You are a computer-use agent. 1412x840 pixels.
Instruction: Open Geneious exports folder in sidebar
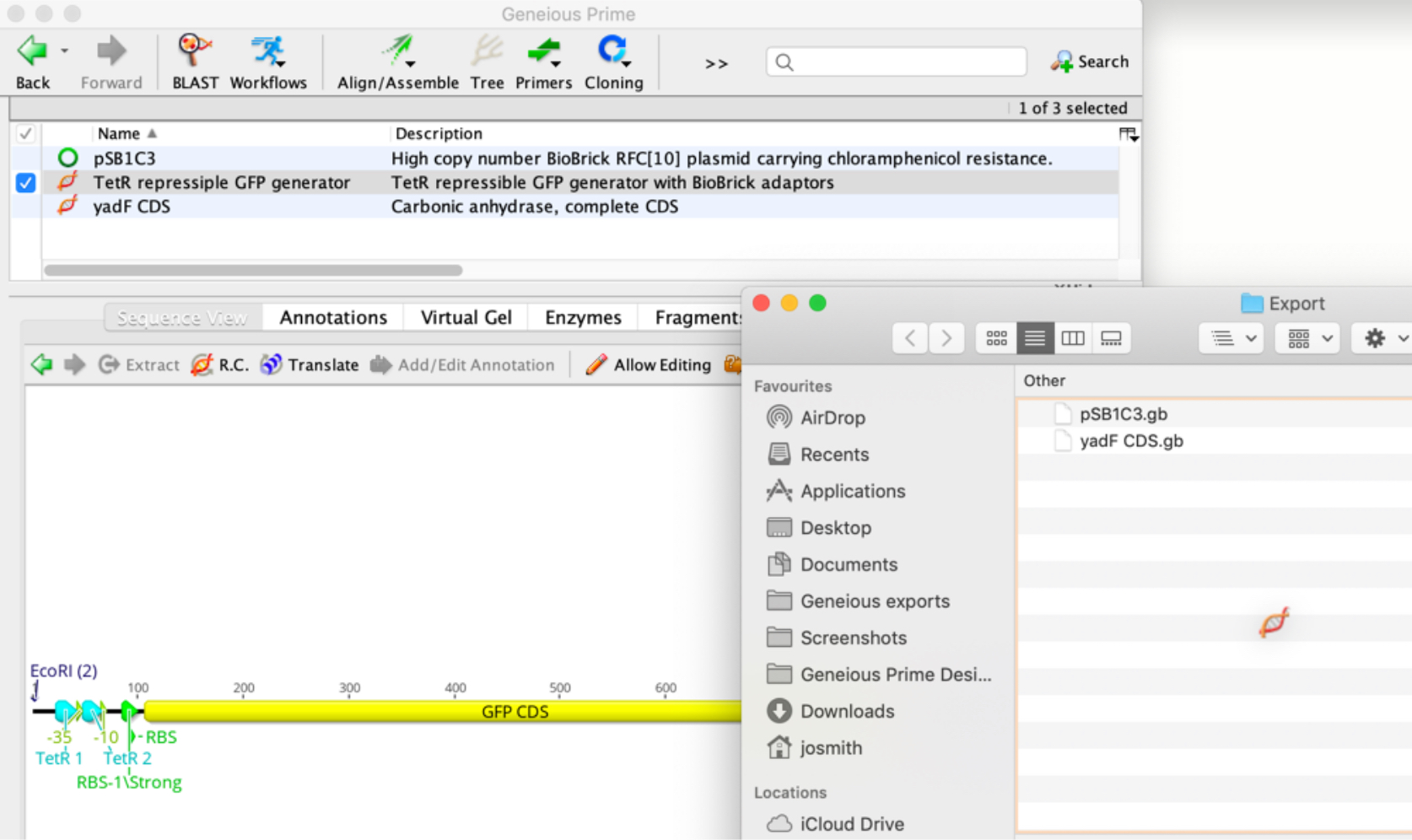click(858, 600)
